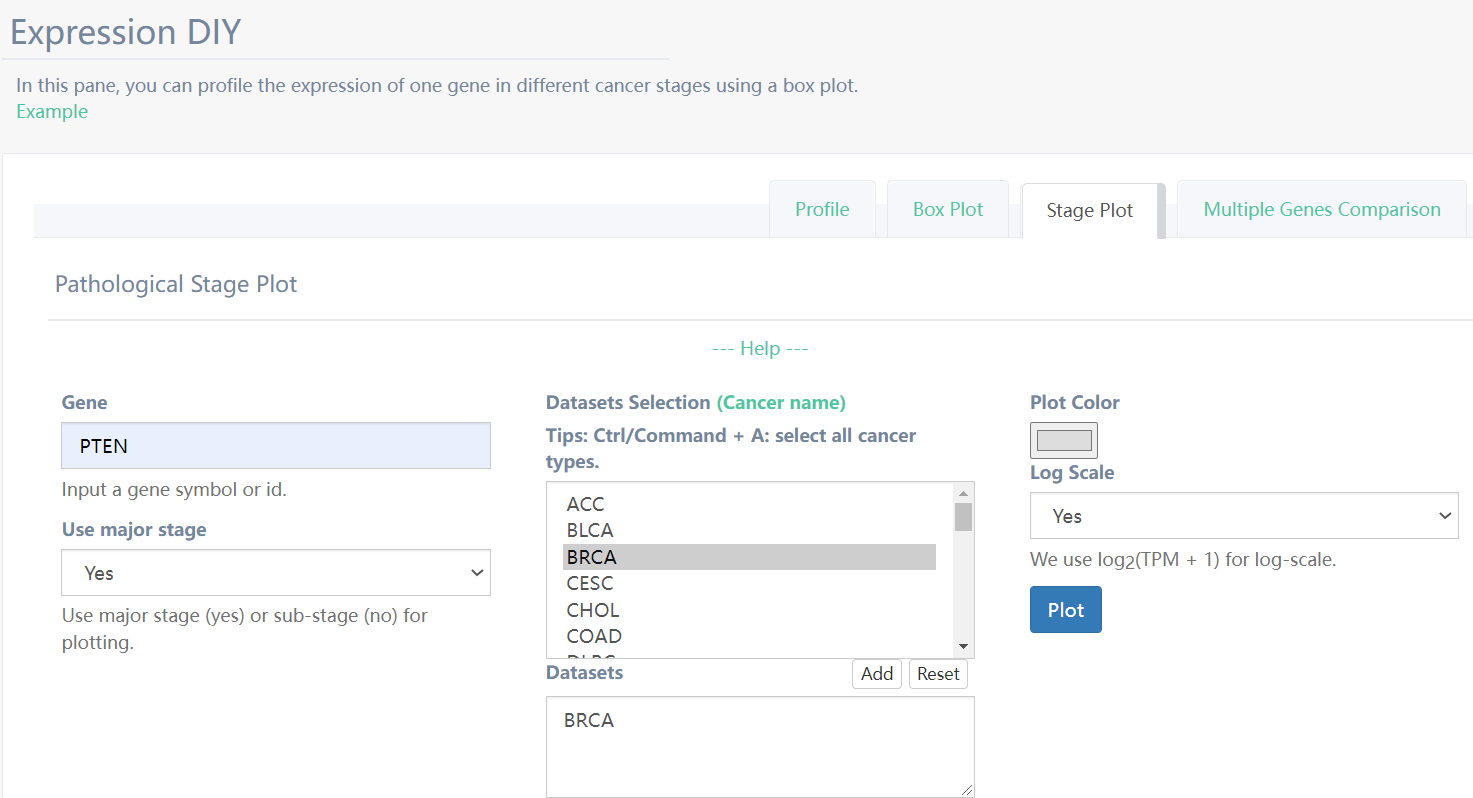The height and width of the screenshot is (798, 1473).
Task: Show the Help section link
Action: point(760,349)
